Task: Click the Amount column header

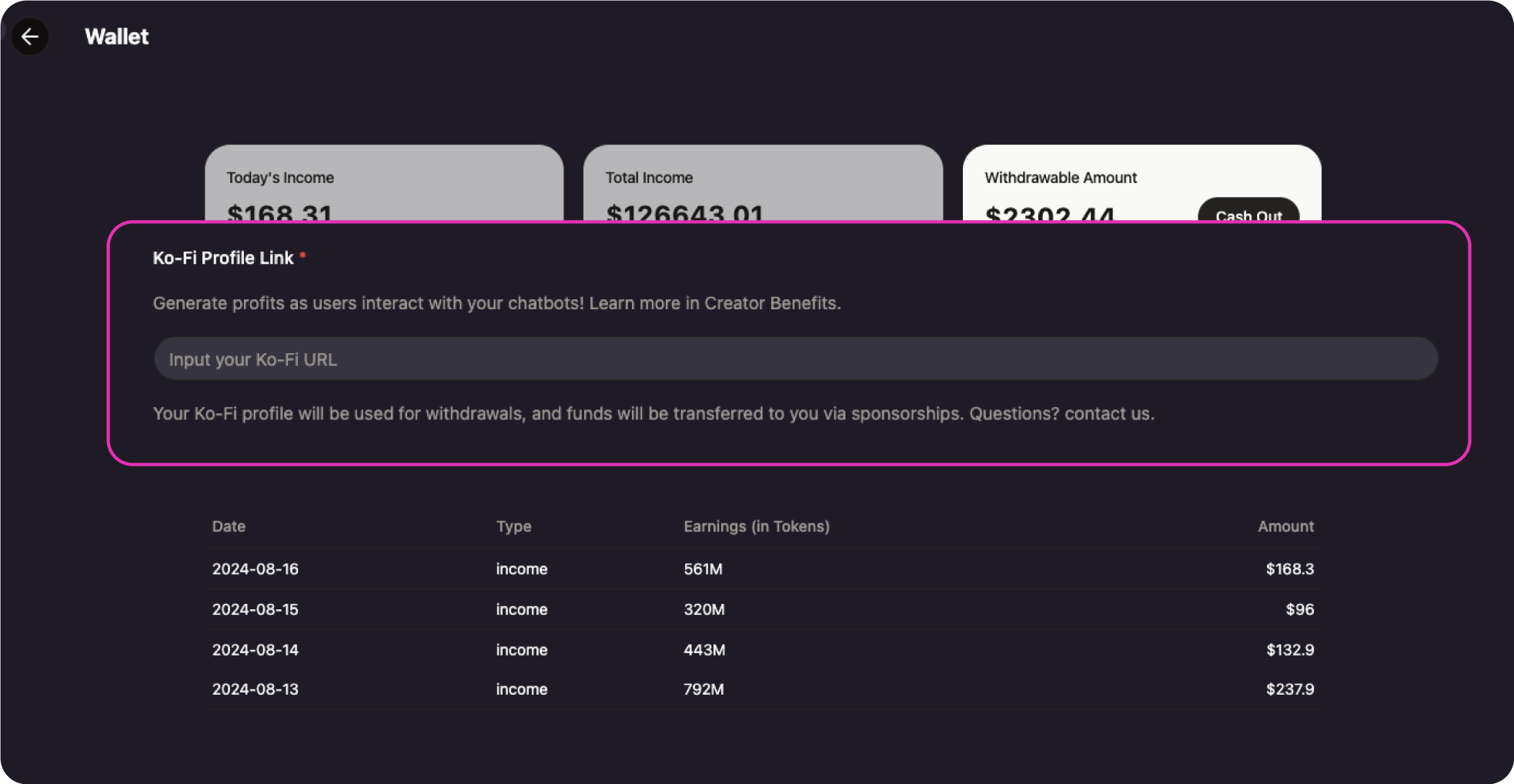Action: 1285,526
